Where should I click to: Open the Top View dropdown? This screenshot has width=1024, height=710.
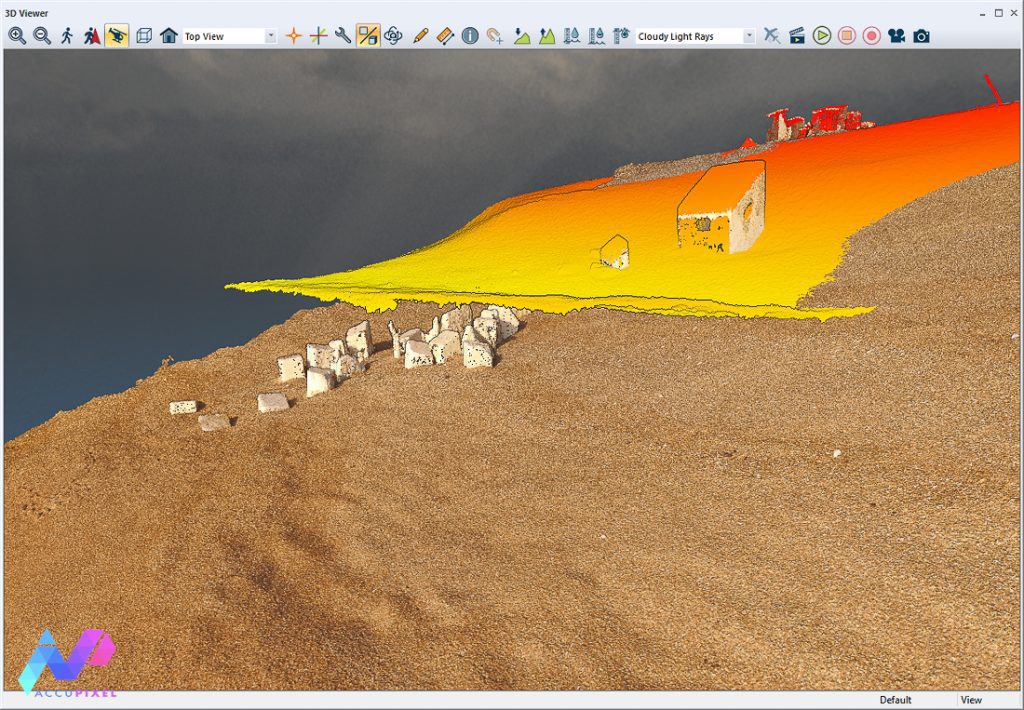(271, 36)
